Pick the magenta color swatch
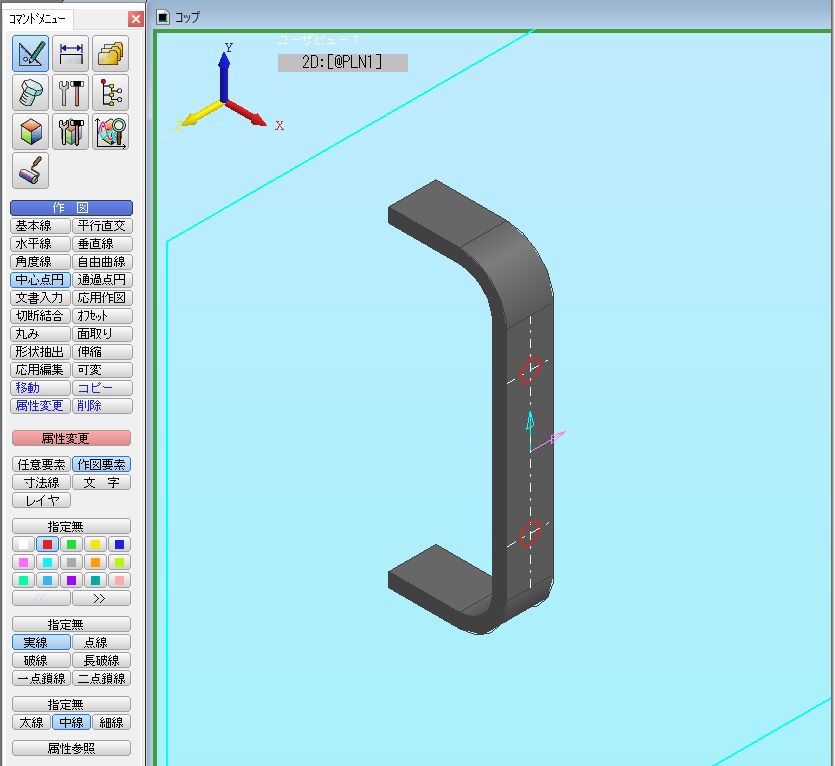Screen dimensions: 835x766 pyautogui.click(x=23, y=562)
